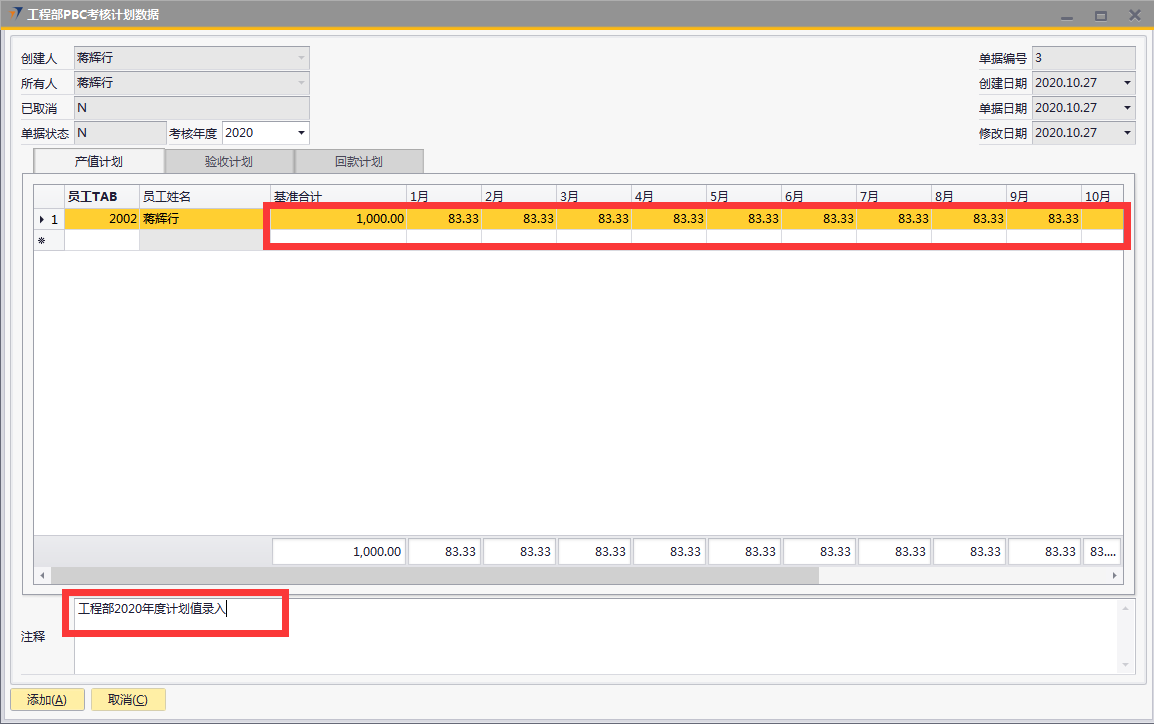1154x724 pixels.
Task: Expand the 创建日期 date picker
Action: 1127,83
